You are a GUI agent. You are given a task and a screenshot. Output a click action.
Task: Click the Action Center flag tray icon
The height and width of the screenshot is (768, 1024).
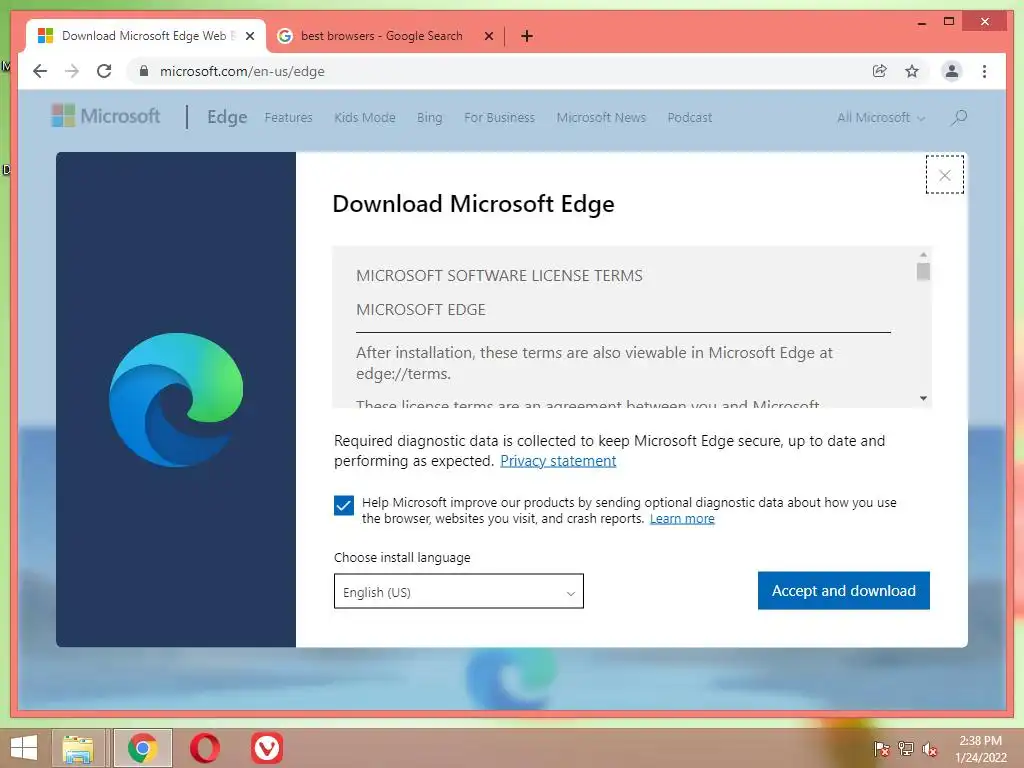[882, 748]
